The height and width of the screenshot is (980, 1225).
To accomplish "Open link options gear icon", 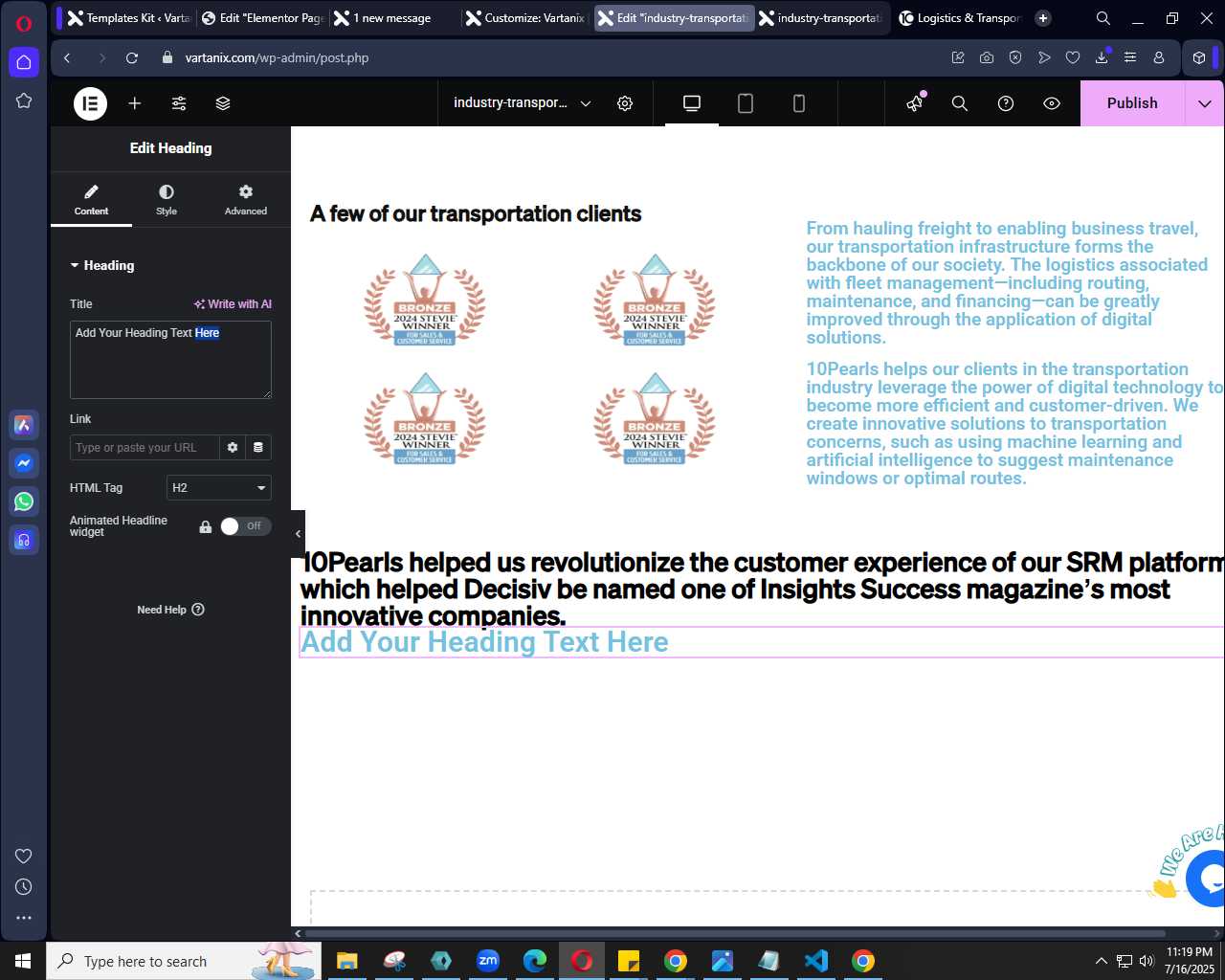I will (233, 447).
